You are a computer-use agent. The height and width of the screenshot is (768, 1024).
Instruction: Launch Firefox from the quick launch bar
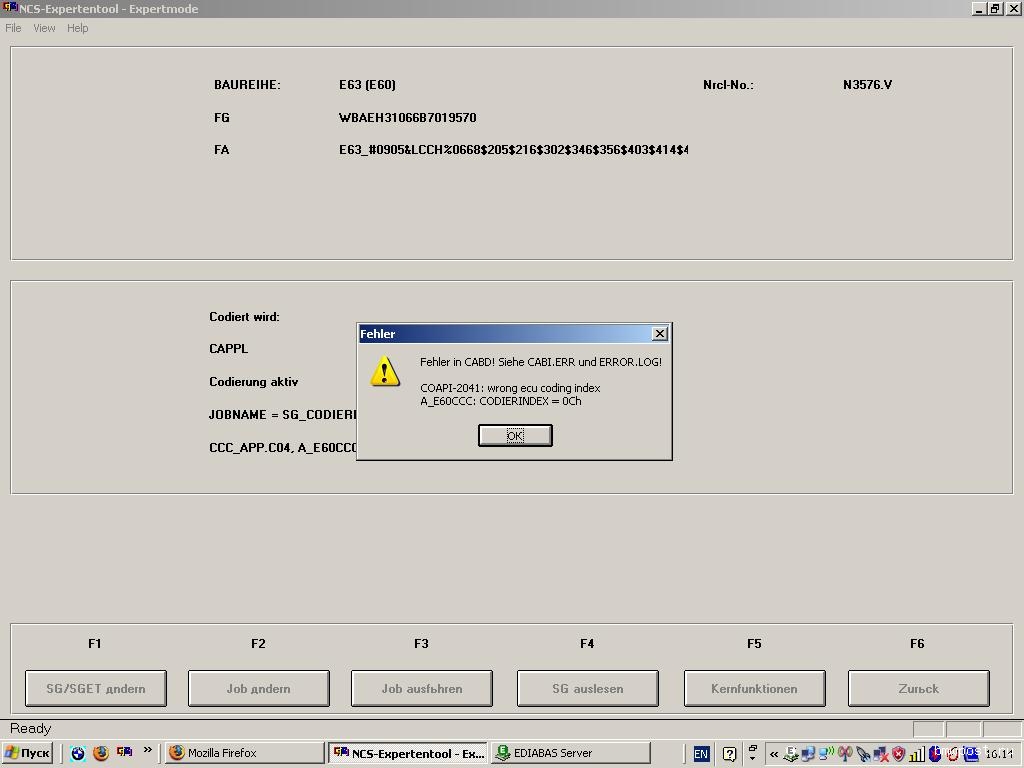pyautogui.click(x=101, y=753)
